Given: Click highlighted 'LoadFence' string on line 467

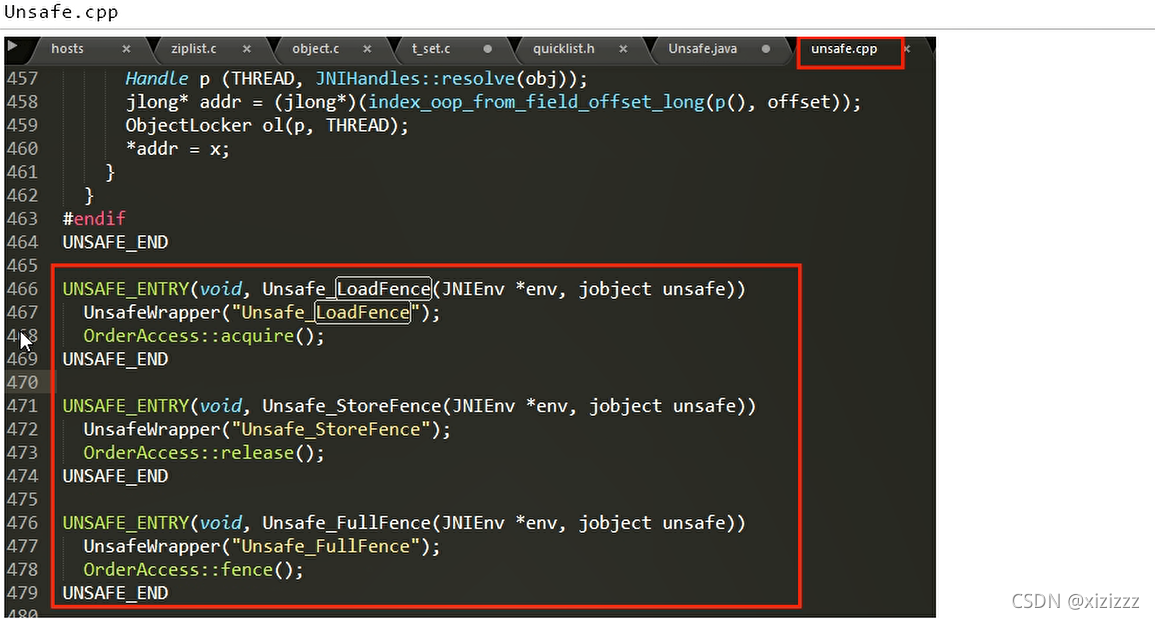Looking at the screenshot, I should [362, 312].
